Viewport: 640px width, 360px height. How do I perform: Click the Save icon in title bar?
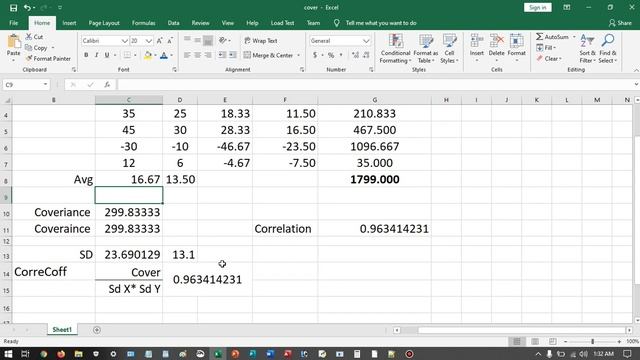tap(13, 8)
